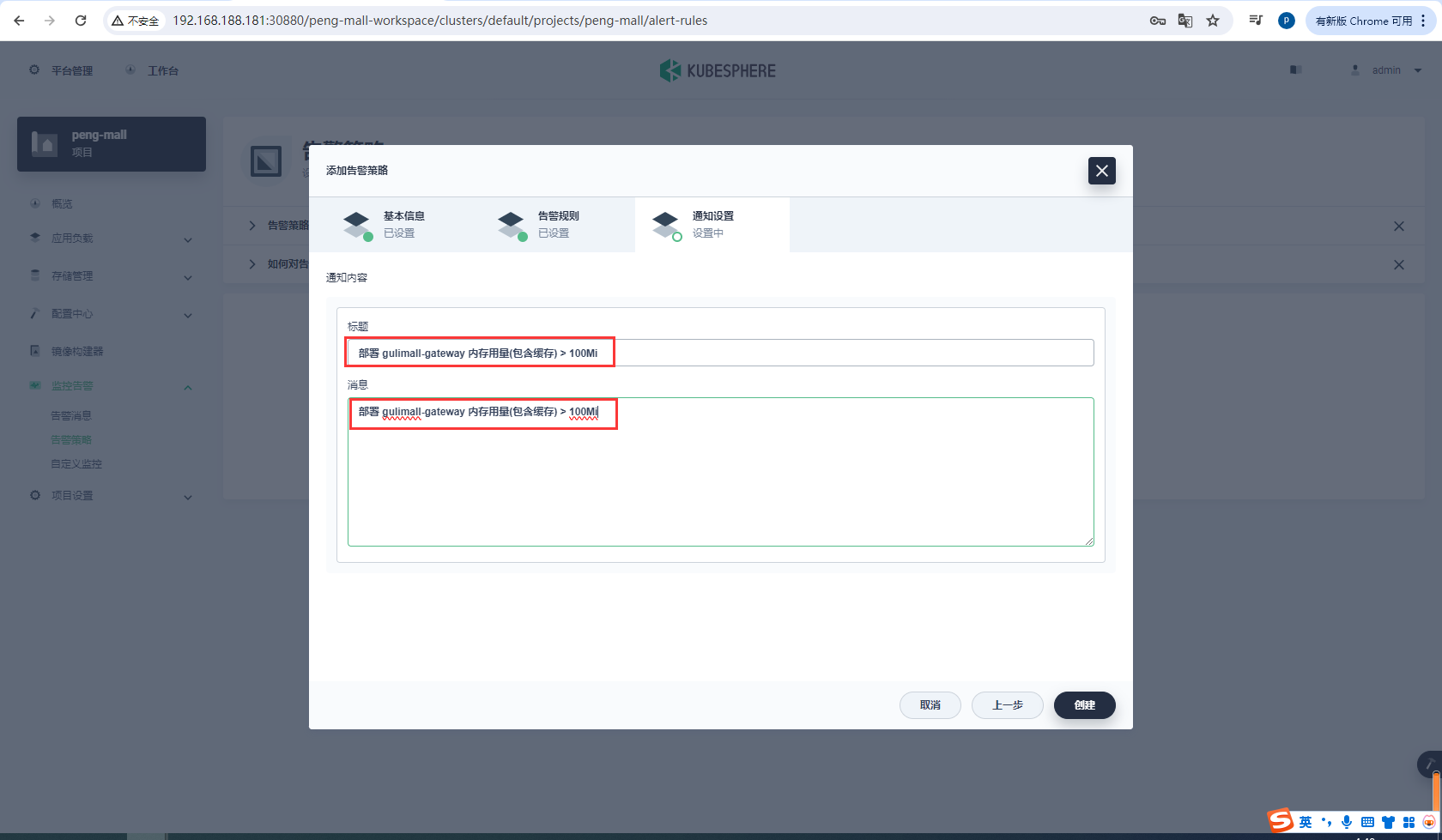
Task: Click the 项目设置 chevron arrow
Action: coord(188,498)
